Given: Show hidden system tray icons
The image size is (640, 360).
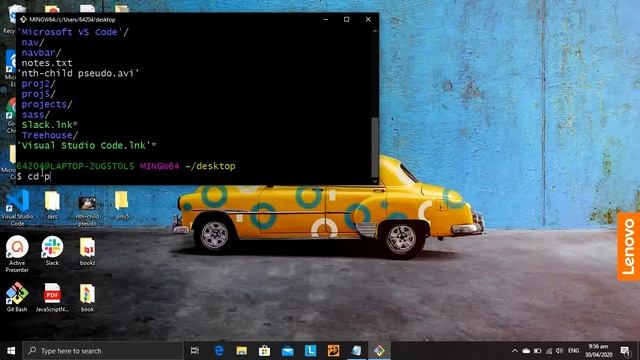Looking at the screenshot, I should tap(515, 351).
